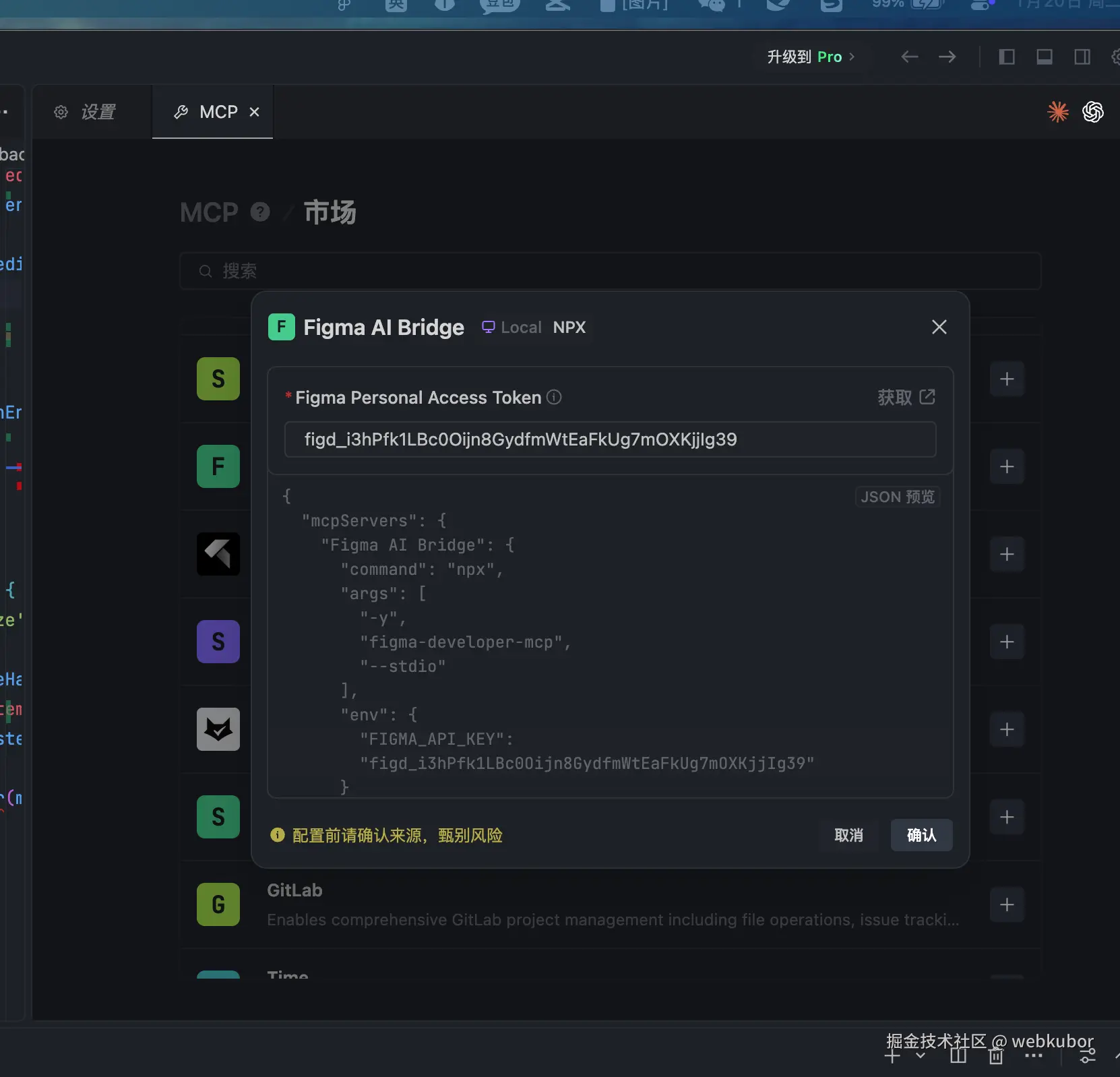
Task: Toggle the right sidebar layout icon
Action: tap(1082, 57)
